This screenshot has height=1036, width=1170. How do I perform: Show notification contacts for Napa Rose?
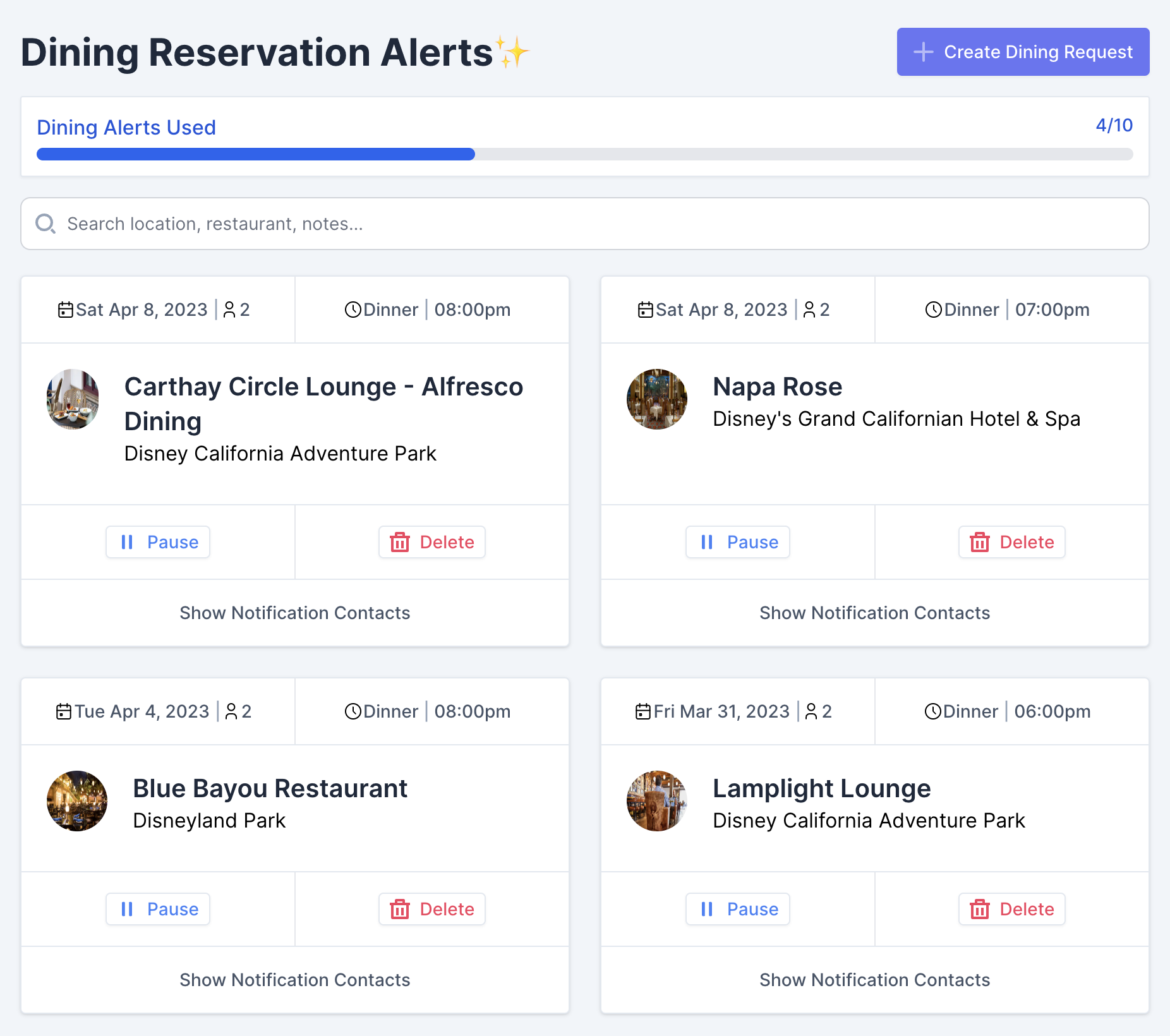tap(875, 613)
